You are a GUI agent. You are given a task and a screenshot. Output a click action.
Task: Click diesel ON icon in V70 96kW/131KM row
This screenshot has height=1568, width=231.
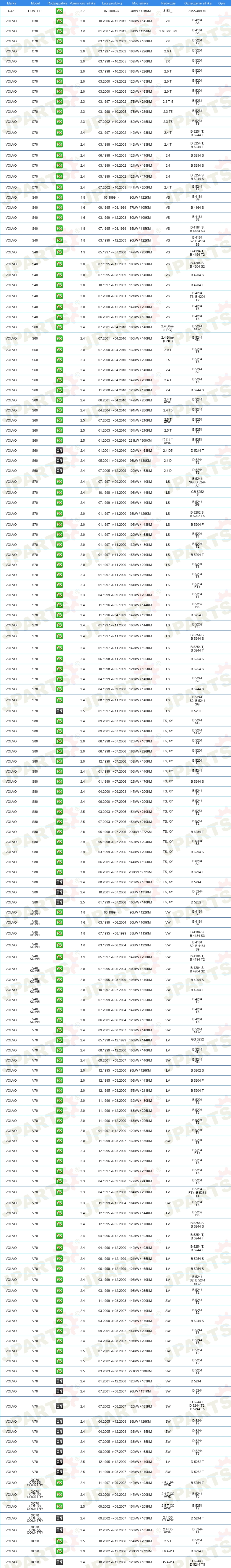[x=59, y=1391]
